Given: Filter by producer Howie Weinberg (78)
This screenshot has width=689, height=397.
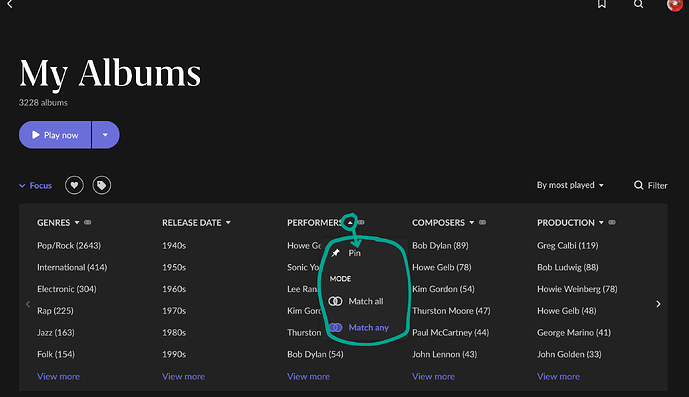Looking at the screenshot, I should [x=577, y=289].
